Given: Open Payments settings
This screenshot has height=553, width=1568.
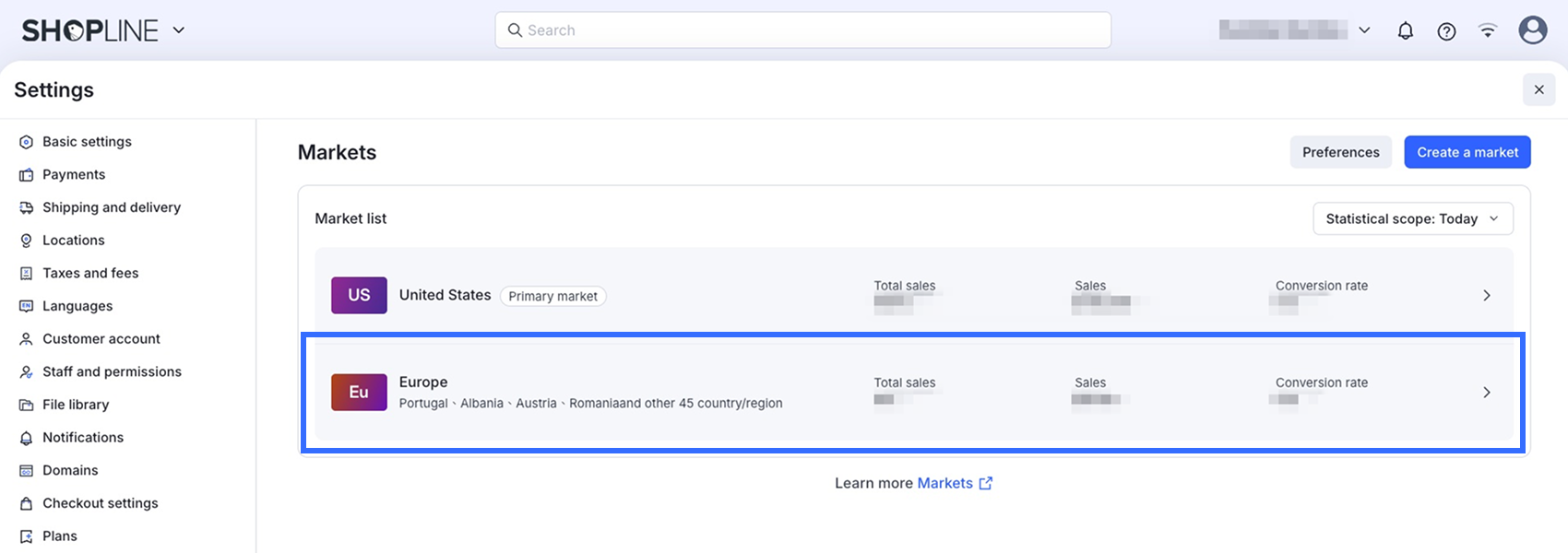Looking at the screenshot, I should (x=74, y=174).
